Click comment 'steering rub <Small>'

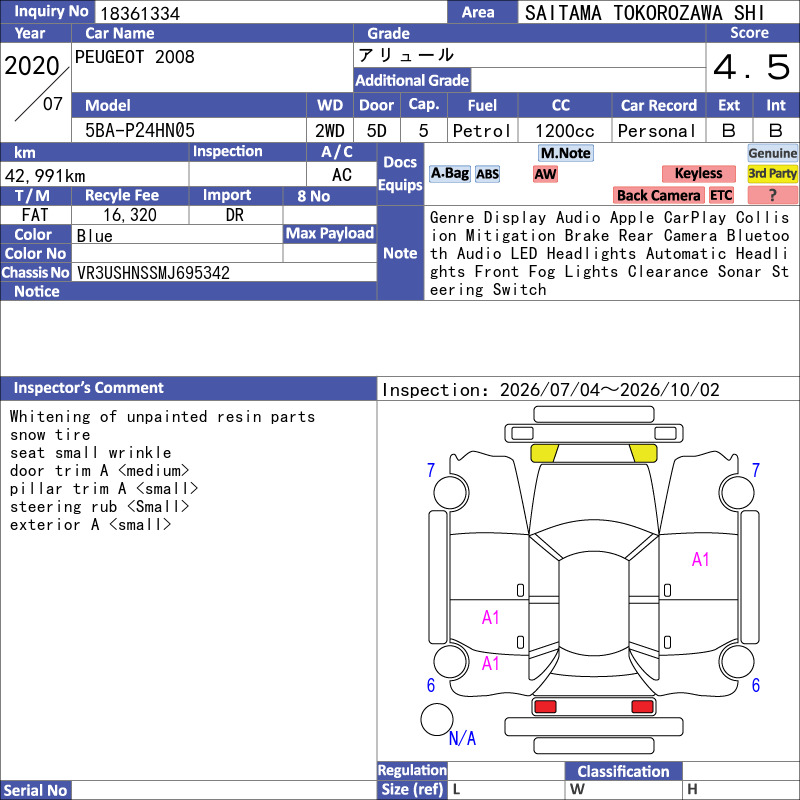(x=99, y=506)
